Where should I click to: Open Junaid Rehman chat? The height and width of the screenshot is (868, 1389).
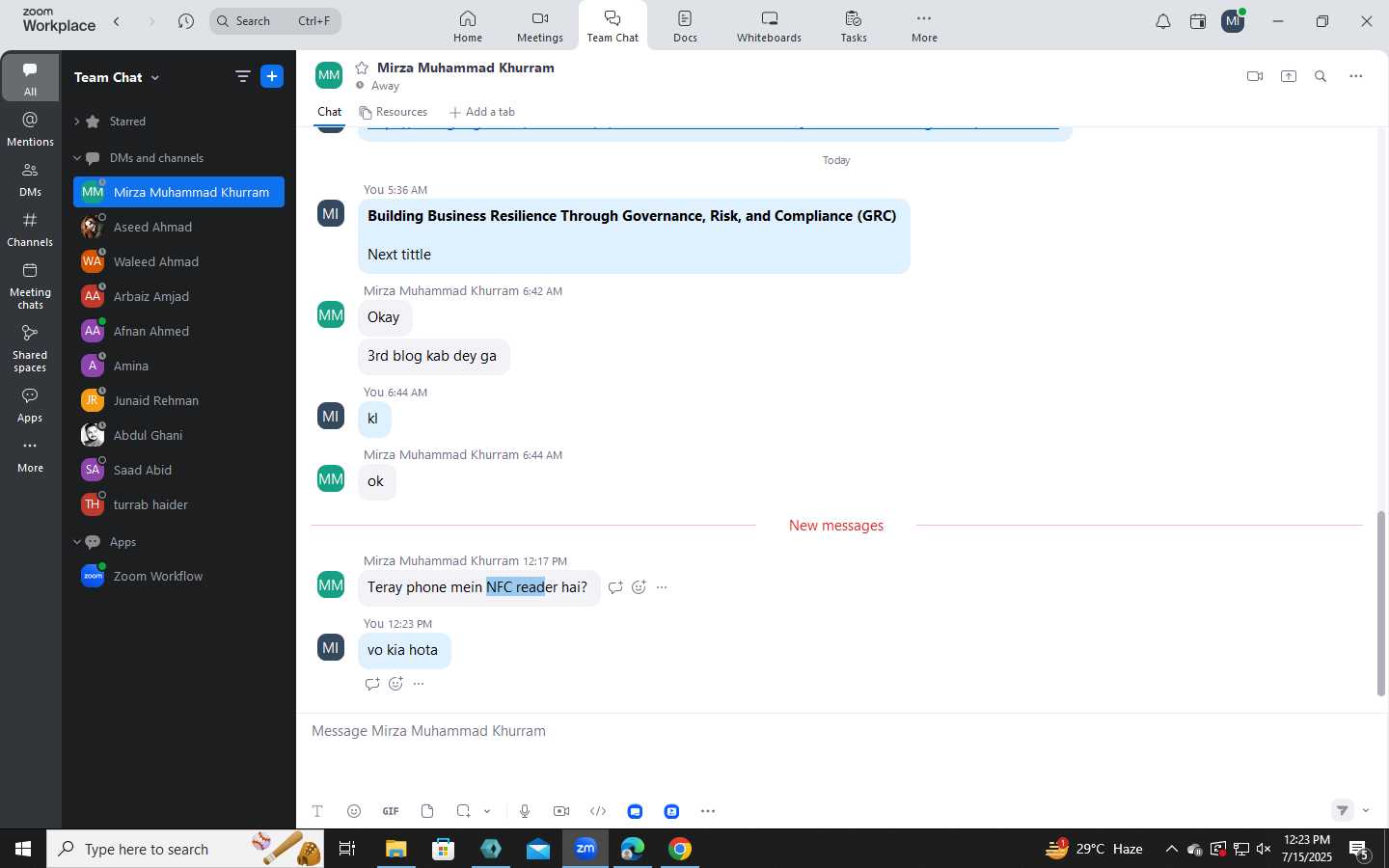click(178, 400)
